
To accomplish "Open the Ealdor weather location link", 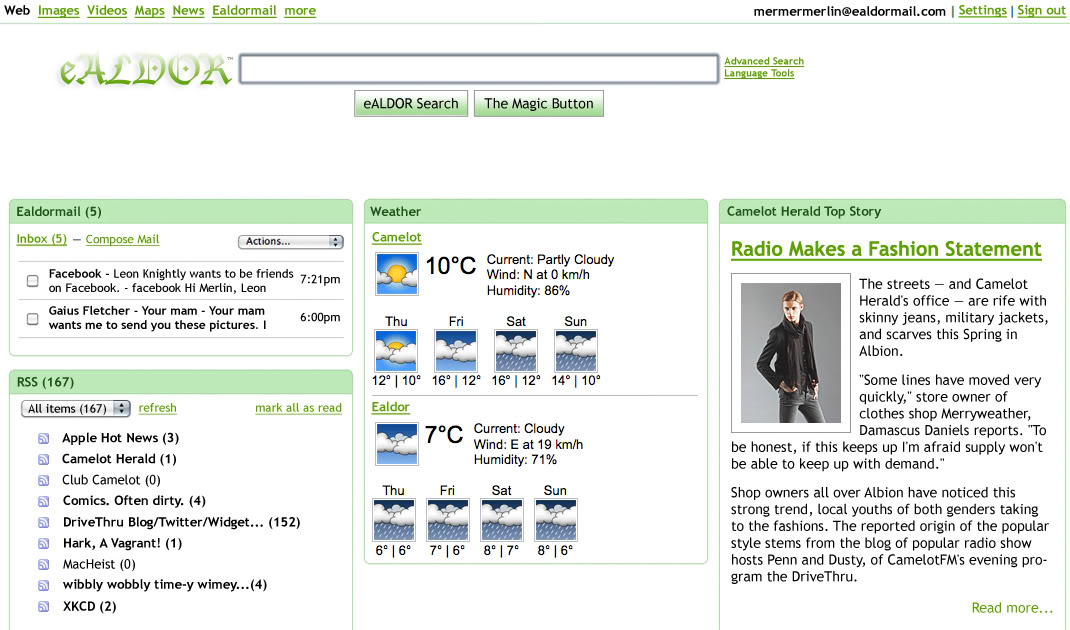I will point(390,407).
